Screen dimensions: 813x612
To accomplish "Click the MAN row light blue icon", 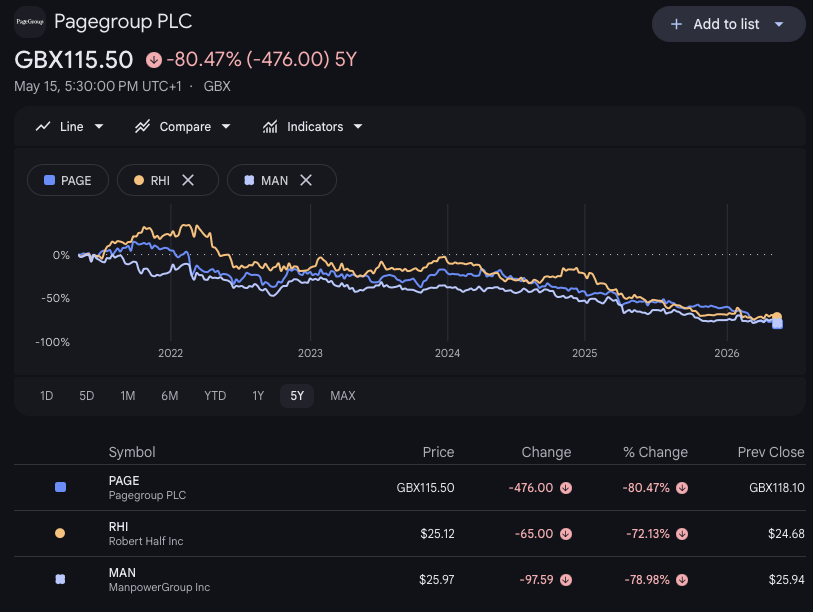I will coord(60,579).
